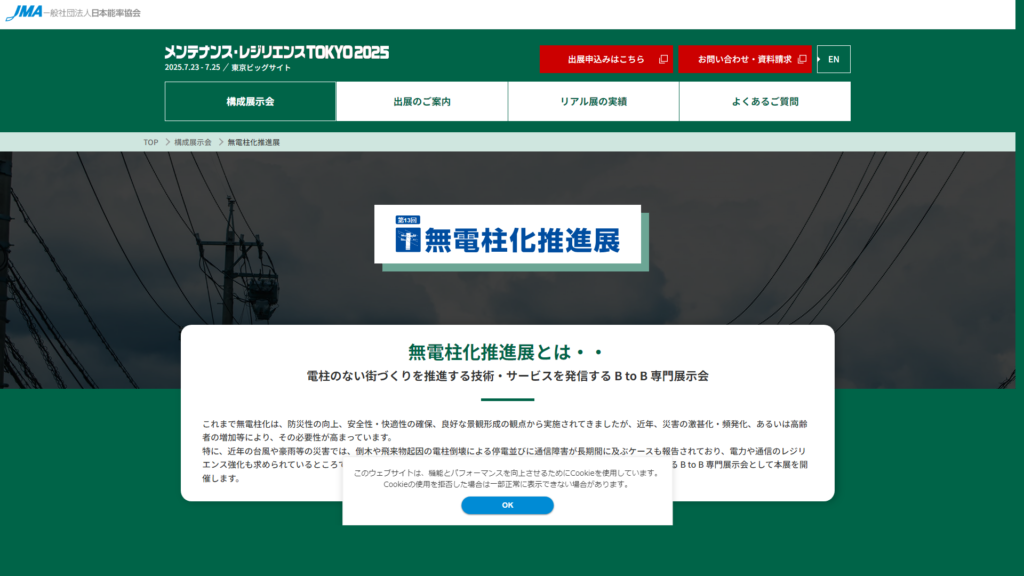Image resolution: width=1024 pixels, height=576 pixels.
Task: Click the JMA logo at top left
Action: coord(24,12)
